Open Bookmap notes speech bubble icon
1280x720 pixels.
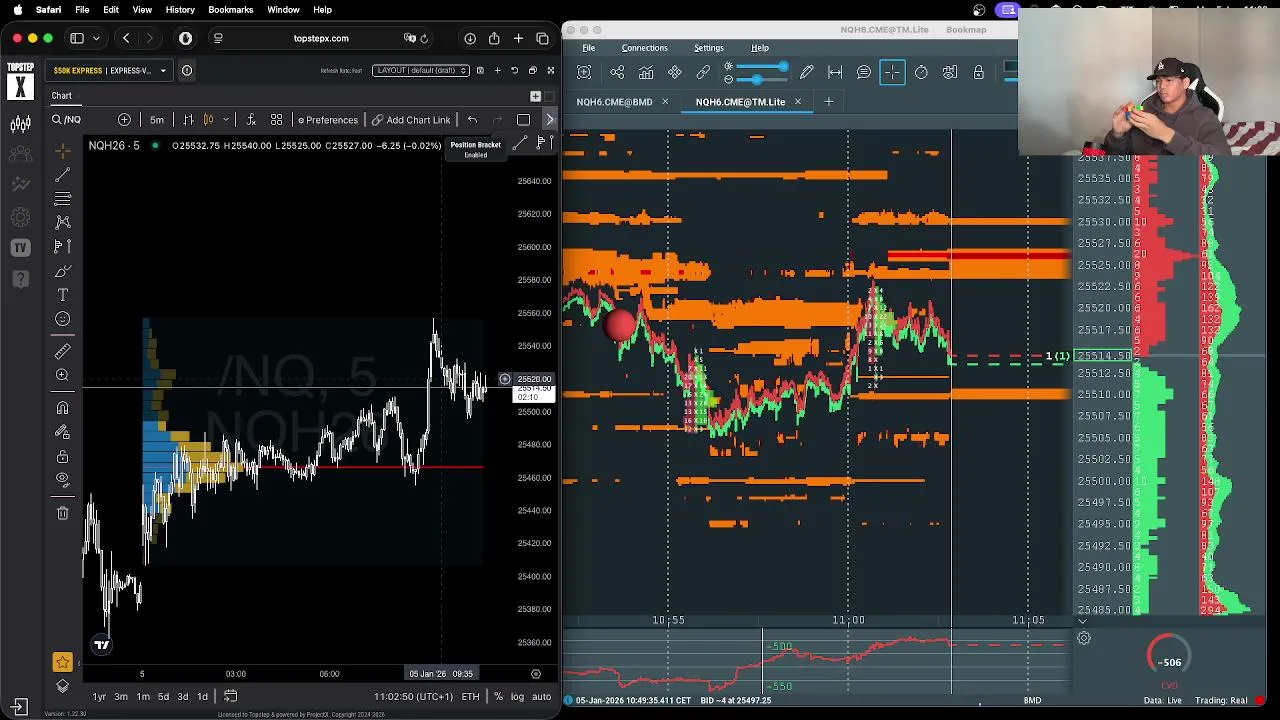click(x=863, y=72)
